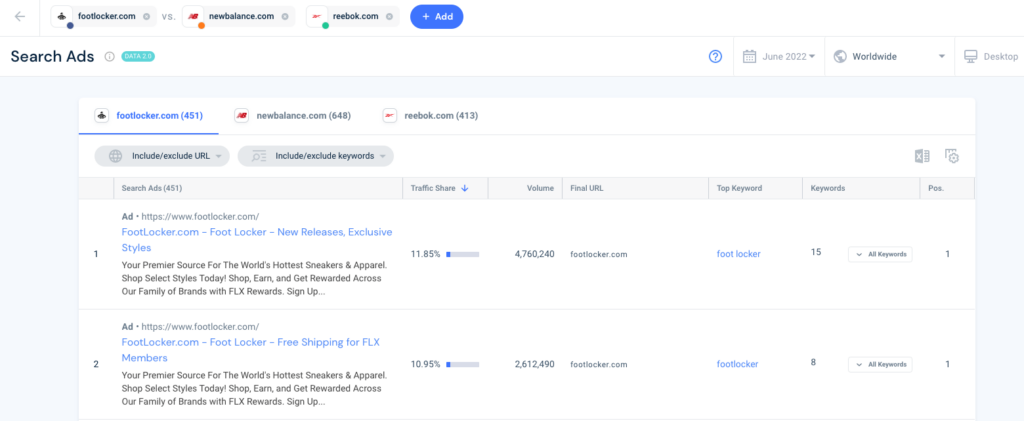The width and height of the screenshot is (1024, 421).
Task: Switch to reebok.com (413) tab
Action: click(430, 116)
